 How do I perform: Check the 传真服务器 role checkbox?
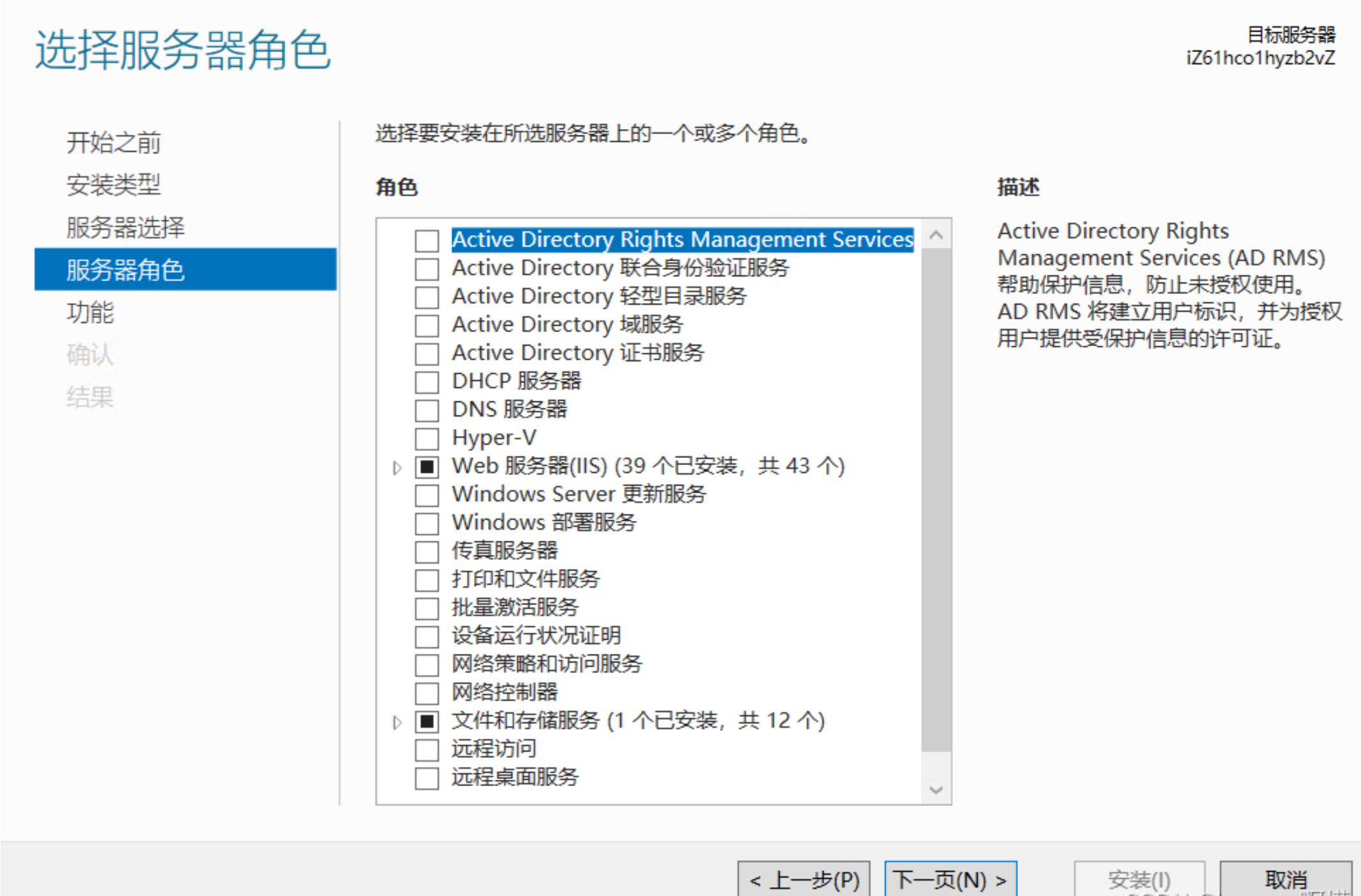(x=426, y=552)
